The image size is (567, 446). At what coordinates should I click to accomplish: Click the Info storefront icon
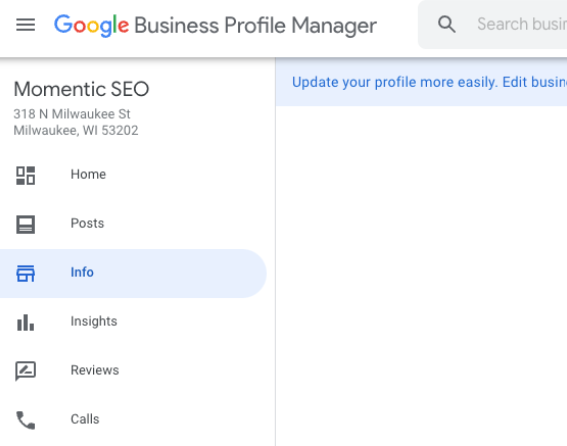click(25, 273)
